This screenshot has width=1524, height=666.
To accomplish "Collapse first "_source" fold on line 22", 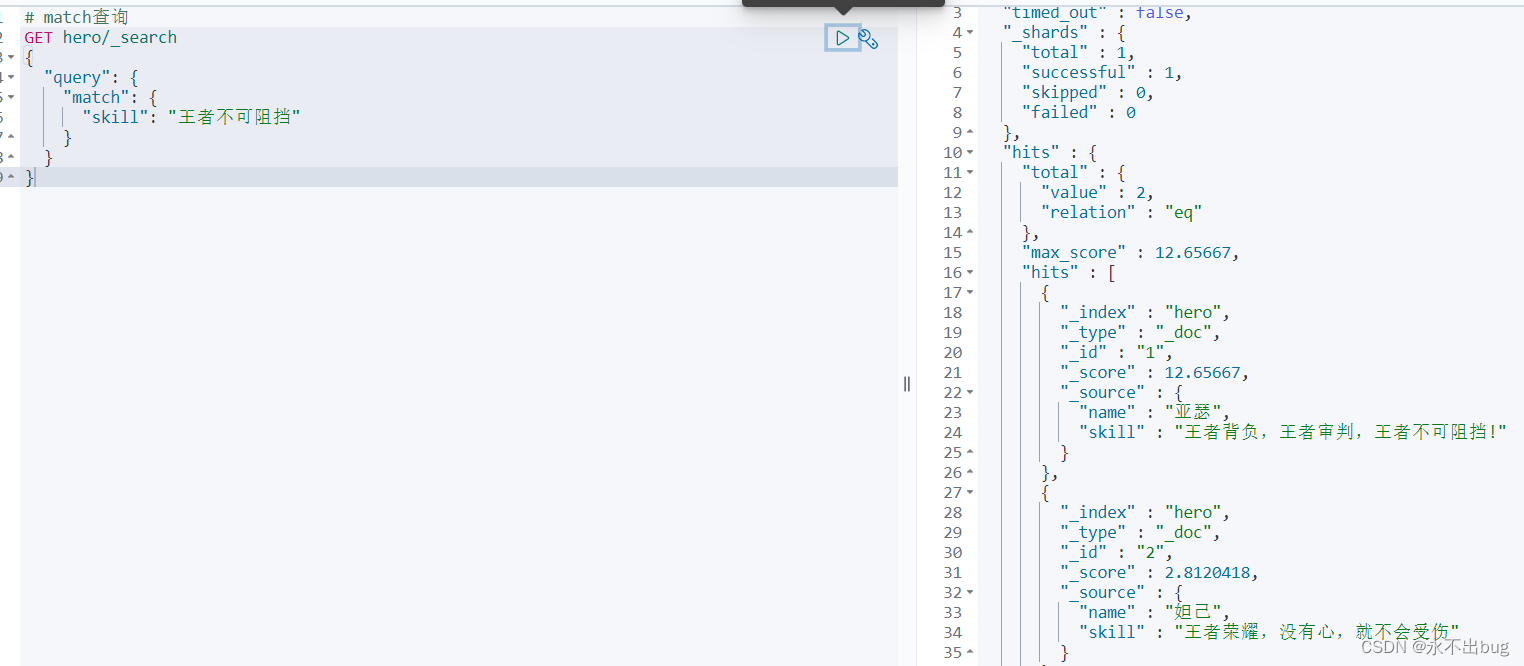I will click(970, 392).
